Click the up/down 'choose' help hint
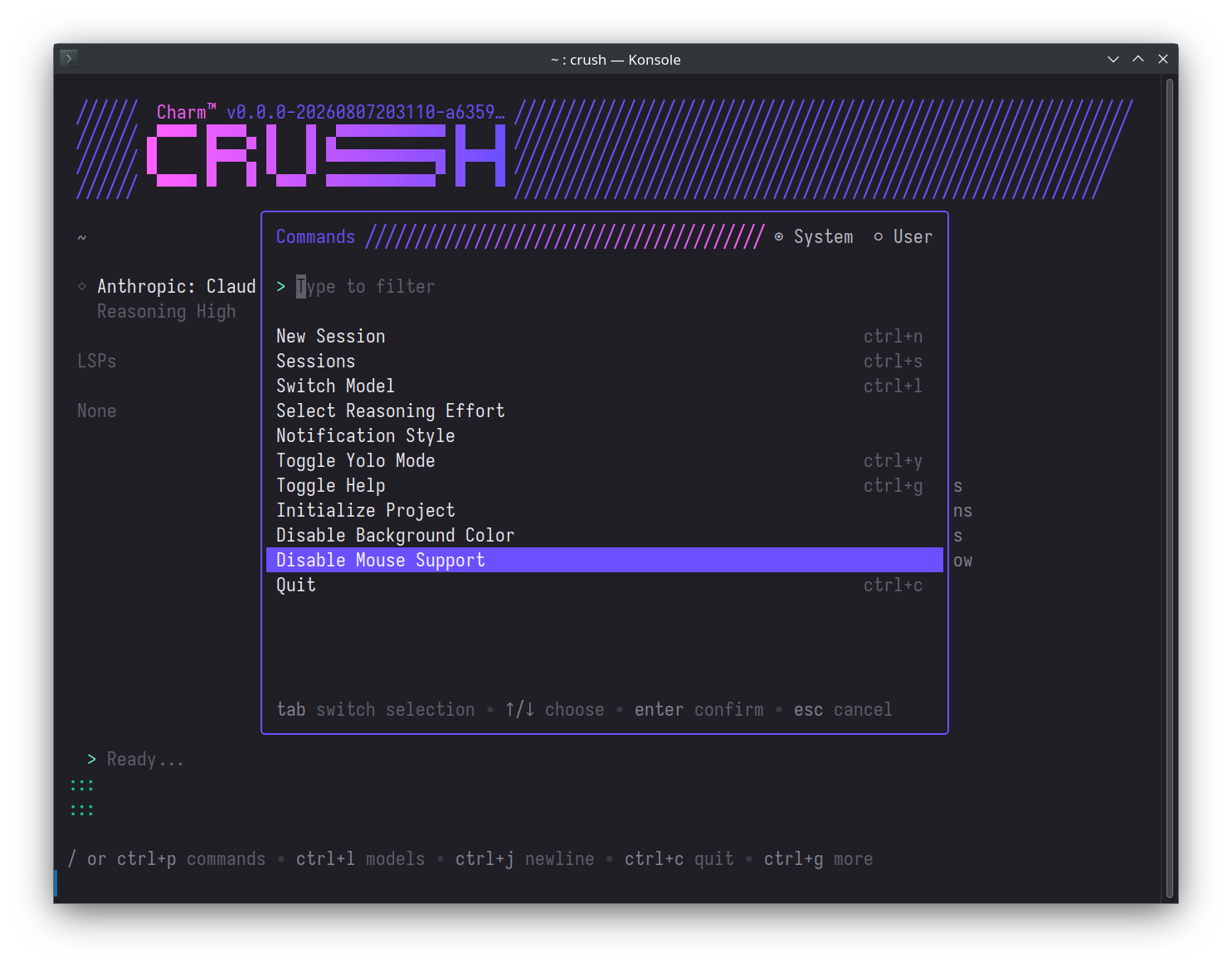This screenshot has height=967, width=1232. pos(555,710)
